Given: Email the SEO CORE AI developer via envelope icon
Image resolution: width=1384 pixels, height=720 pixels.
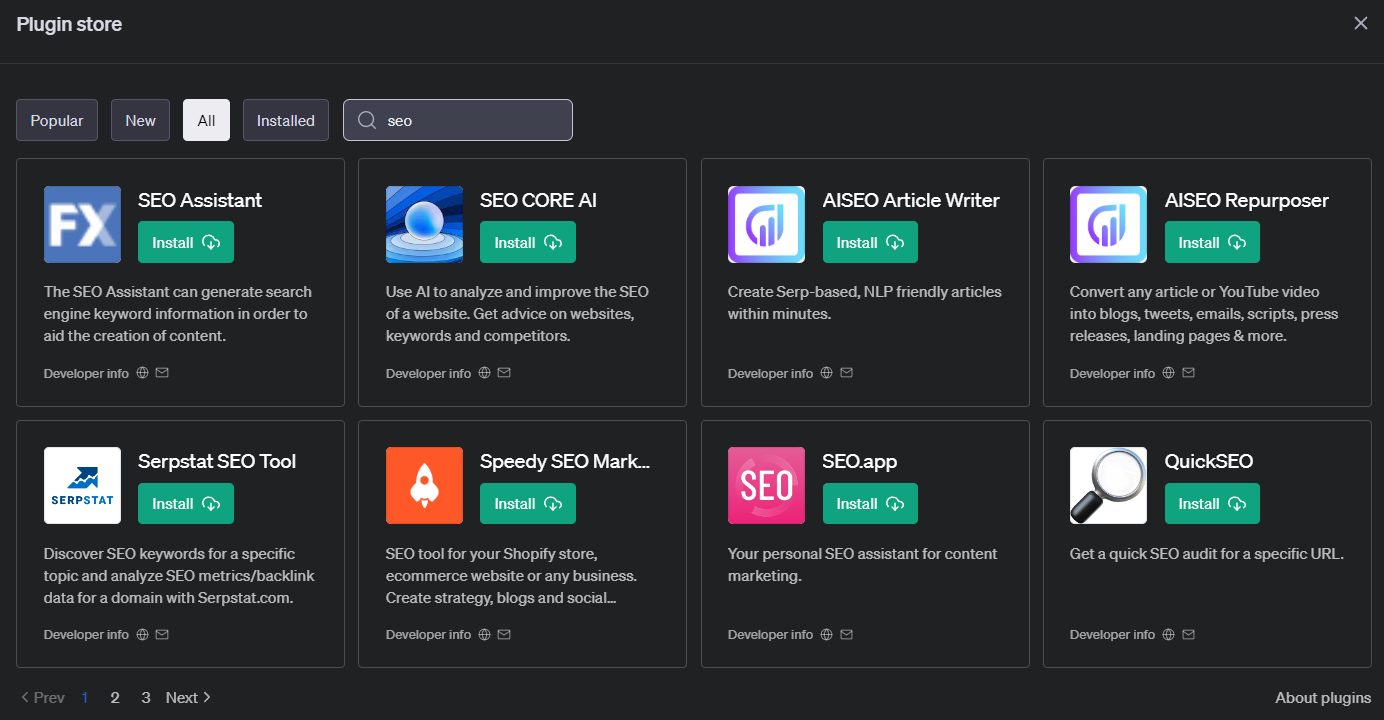Looking at the screenshot, I should tap(504, 373).
